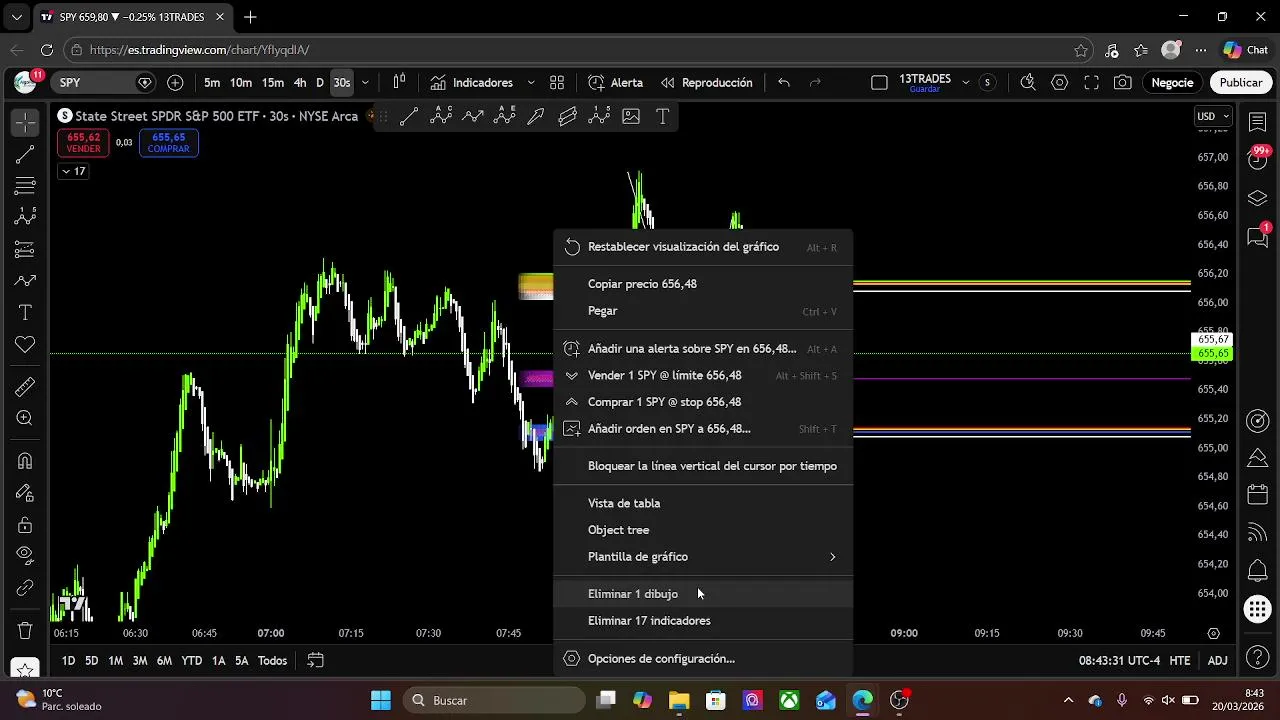Select the 30s timeframe

click(342, 83)
